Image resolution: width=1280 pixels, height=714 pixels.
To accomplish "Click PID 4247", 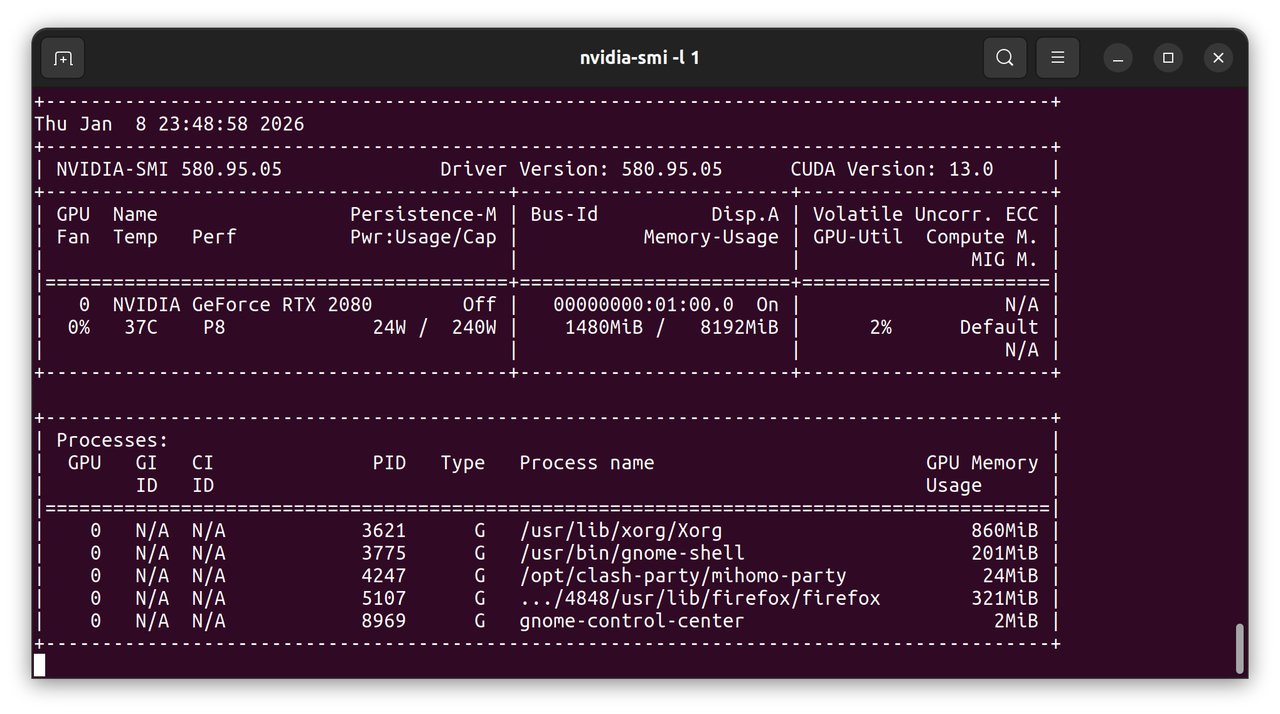I will click(384, 576).
